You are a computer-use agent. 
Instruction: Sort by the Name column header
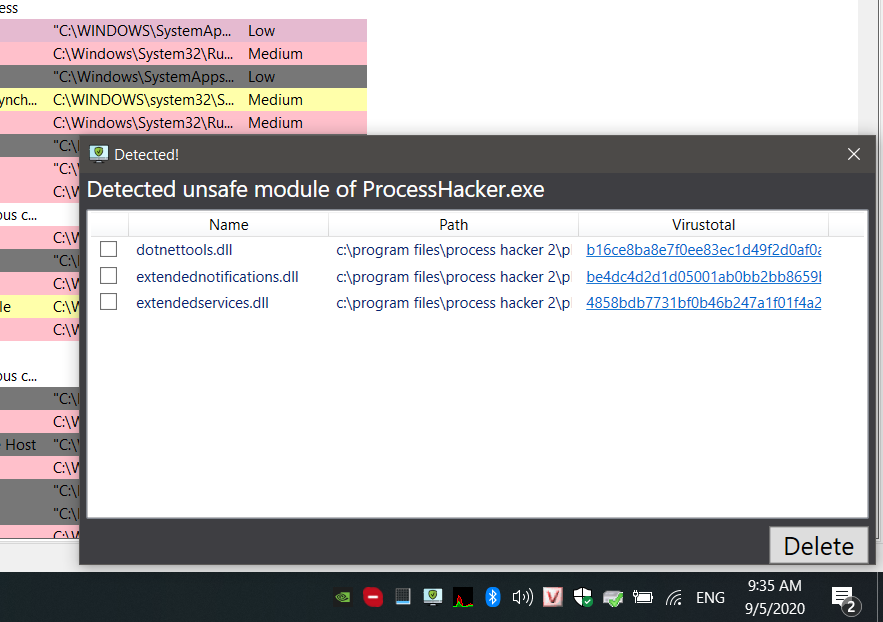229,225
